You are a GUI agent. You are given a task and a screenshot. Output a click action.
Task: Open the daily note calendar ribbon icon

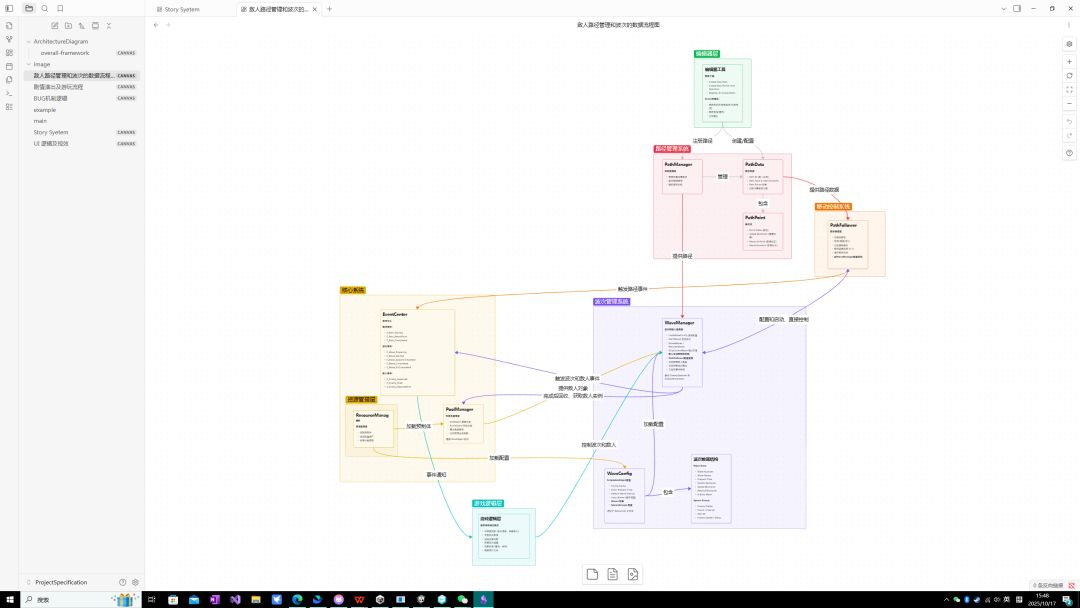9,66
